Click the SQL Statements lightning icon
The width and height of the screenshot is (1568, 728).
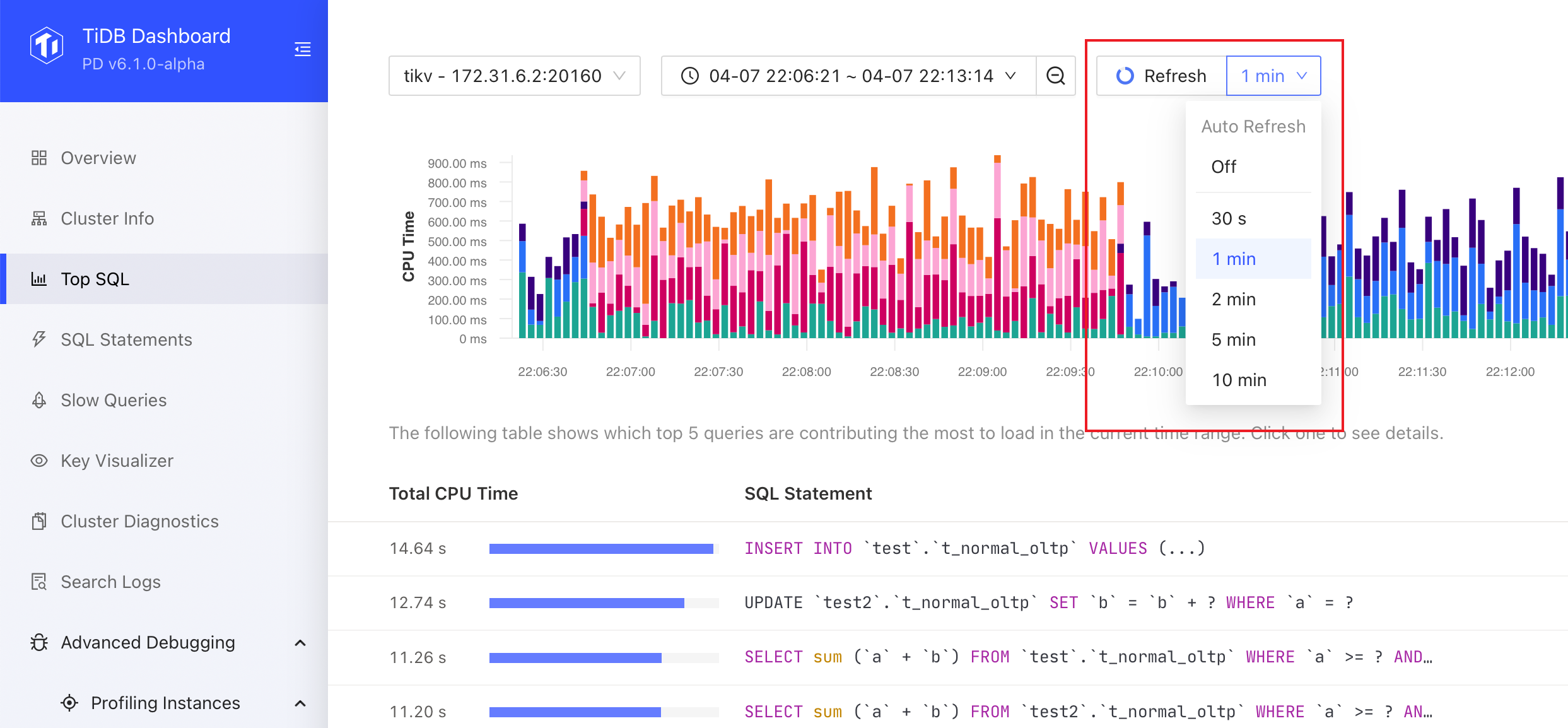pos(39,339)
